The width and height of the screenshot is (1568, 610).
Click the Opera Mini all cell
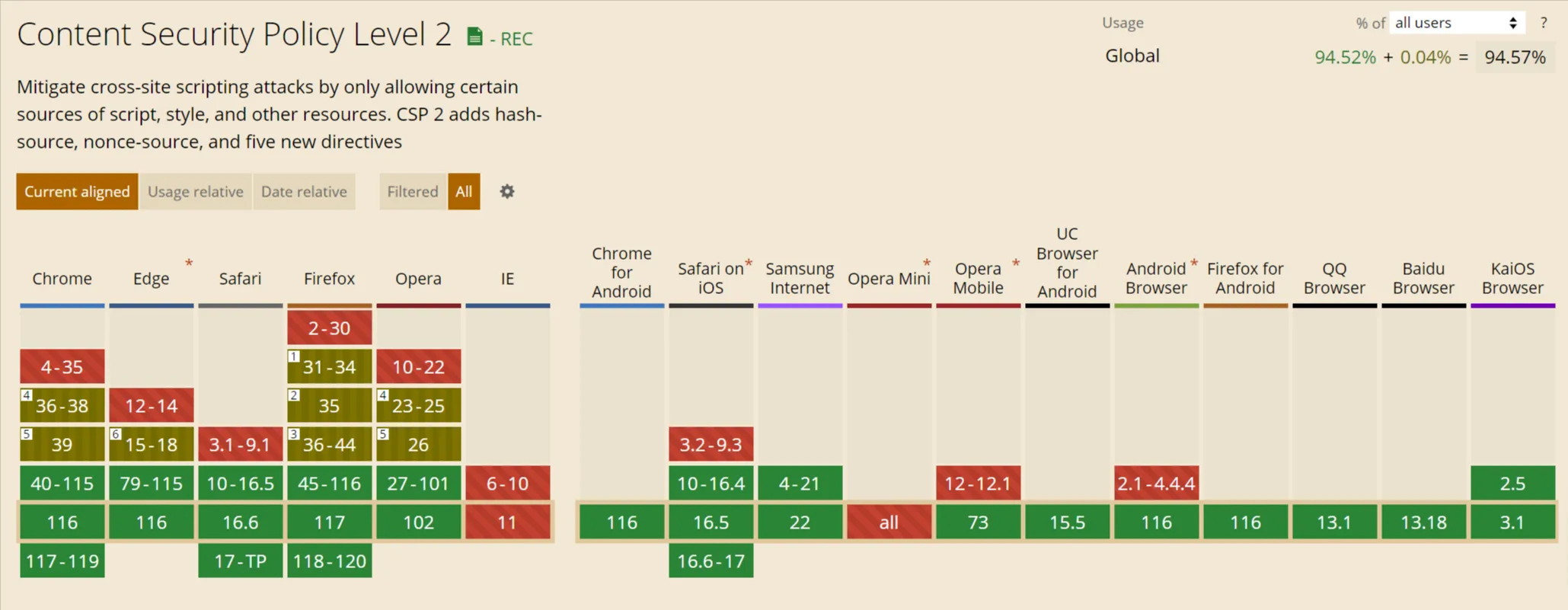pos(889,522)
